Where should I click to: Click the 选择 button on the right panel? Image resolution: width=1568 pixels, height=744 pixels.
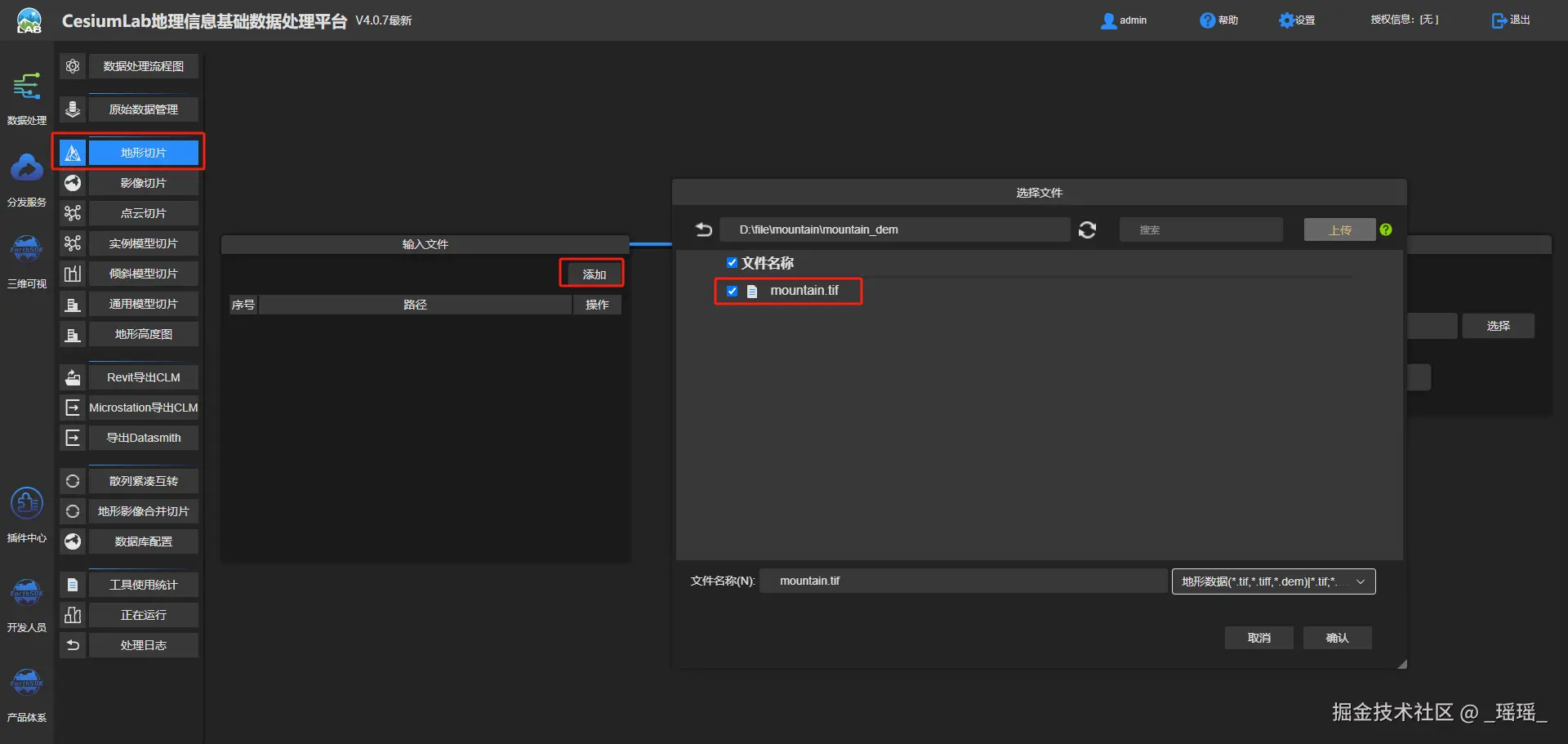pos(1498,326)
